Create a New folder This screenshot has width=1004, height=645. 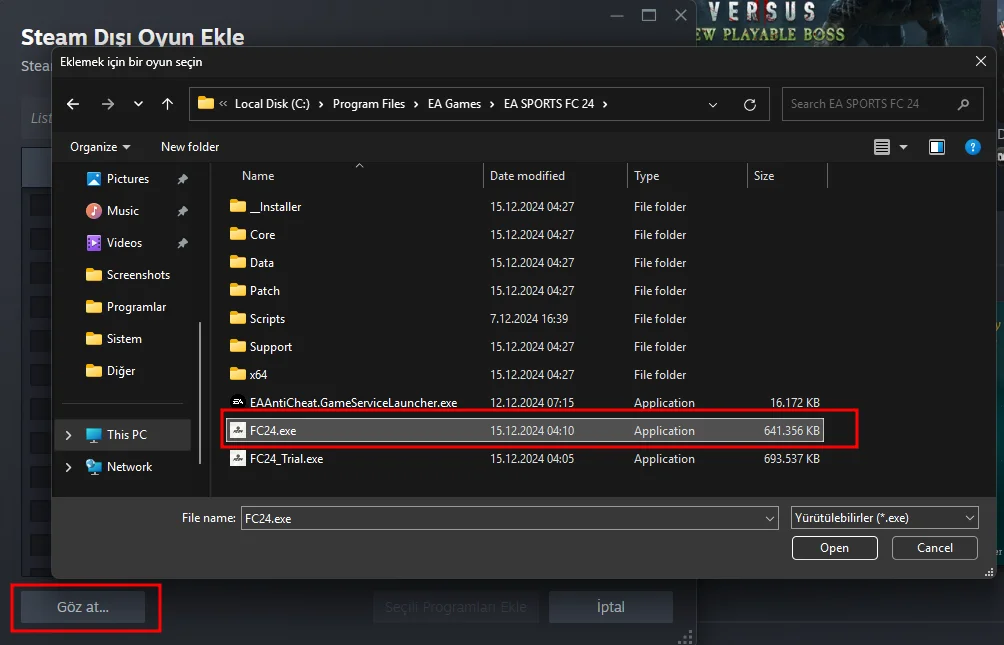pyautogui.click(x=190, y=147)
